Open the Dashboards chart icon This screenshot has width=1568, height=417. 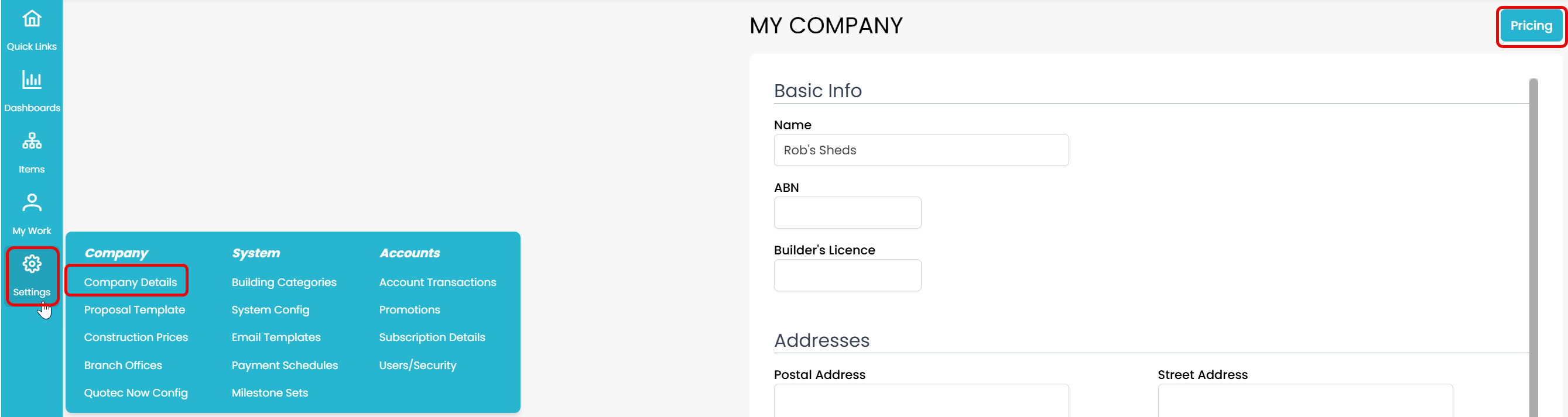pyautogui.click(x=32, y=80)
